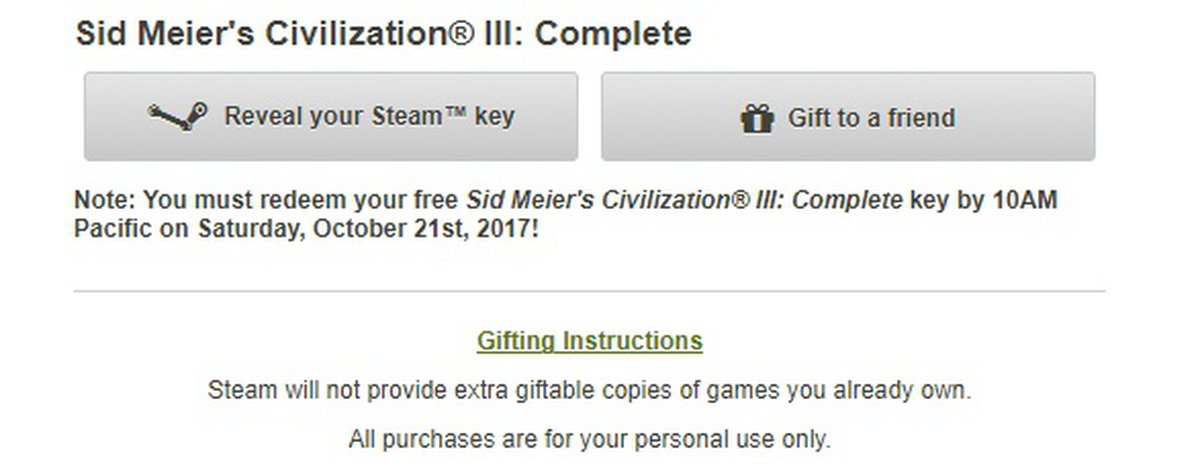Click the Sid Meier's Civilization III: Complete heading
Image resolution: width=1200 pixels, height=466 pixels.
click(383, 34)
